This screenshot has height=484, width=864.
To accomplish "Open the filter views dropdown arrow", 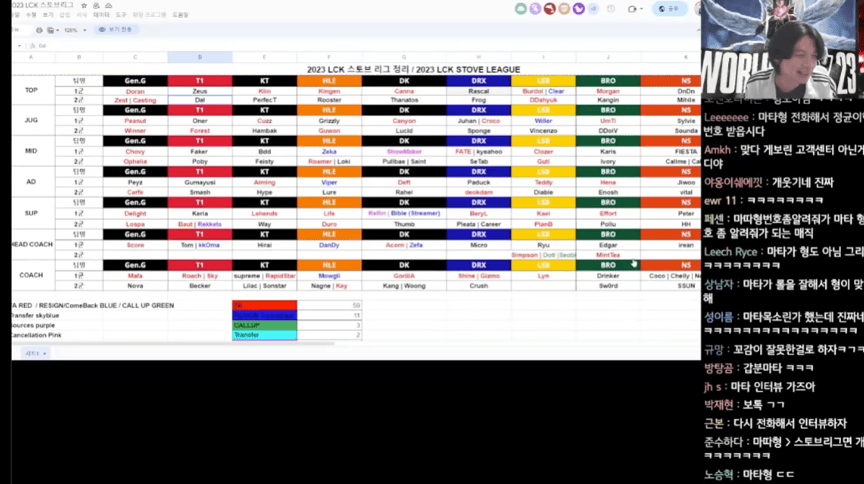I will point(57,30).
